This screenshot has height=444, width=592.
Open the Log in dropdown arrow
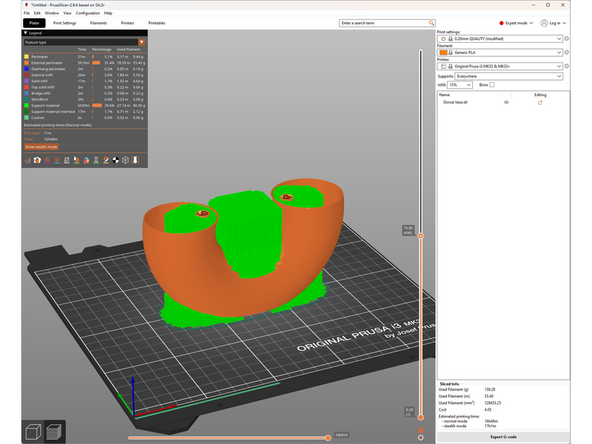(x=564, y=23)
